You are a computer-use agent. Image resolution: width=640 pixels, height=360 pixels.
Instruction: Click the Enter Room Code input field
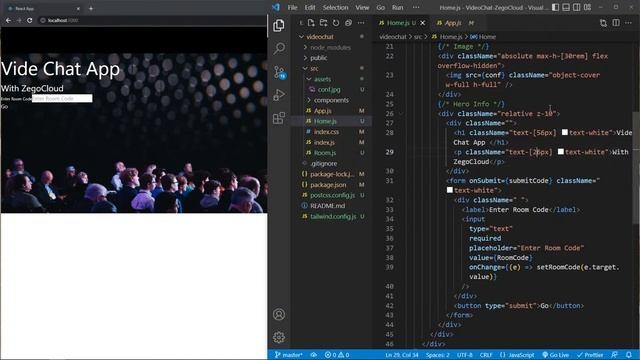point(62,98)
